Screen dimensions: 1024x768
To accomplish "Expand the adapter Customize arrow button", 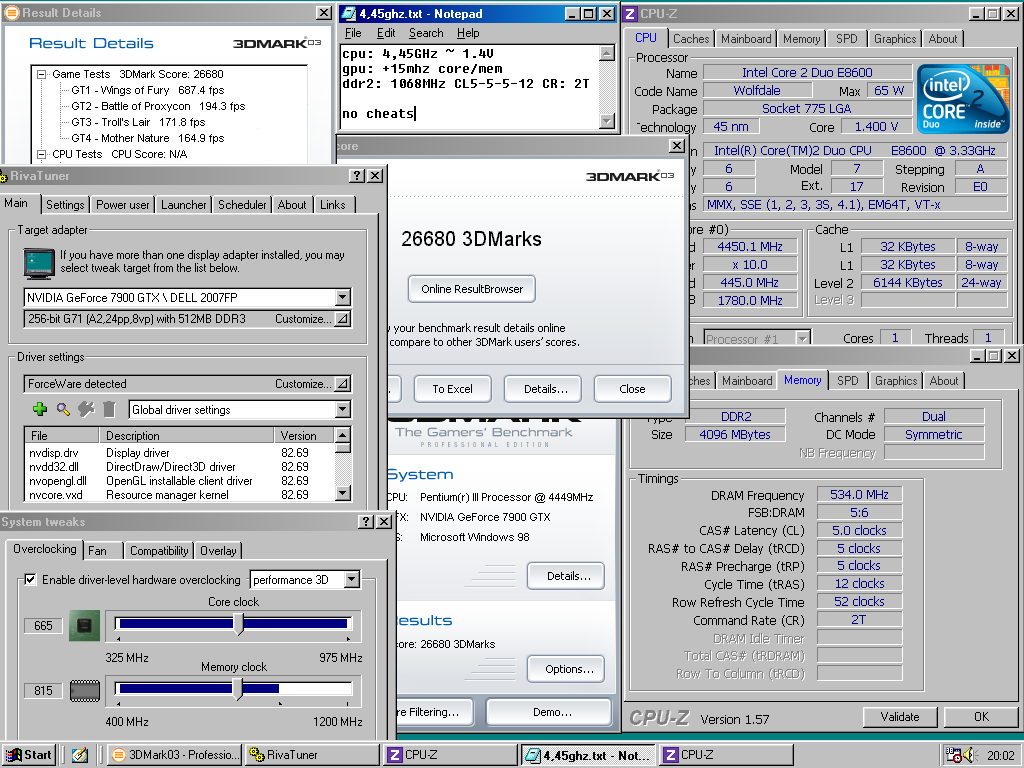I will (342, 319).
